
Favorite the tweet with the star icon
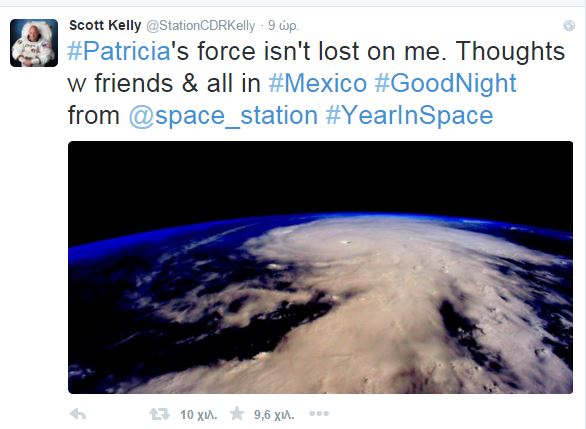tap(237, 414)
